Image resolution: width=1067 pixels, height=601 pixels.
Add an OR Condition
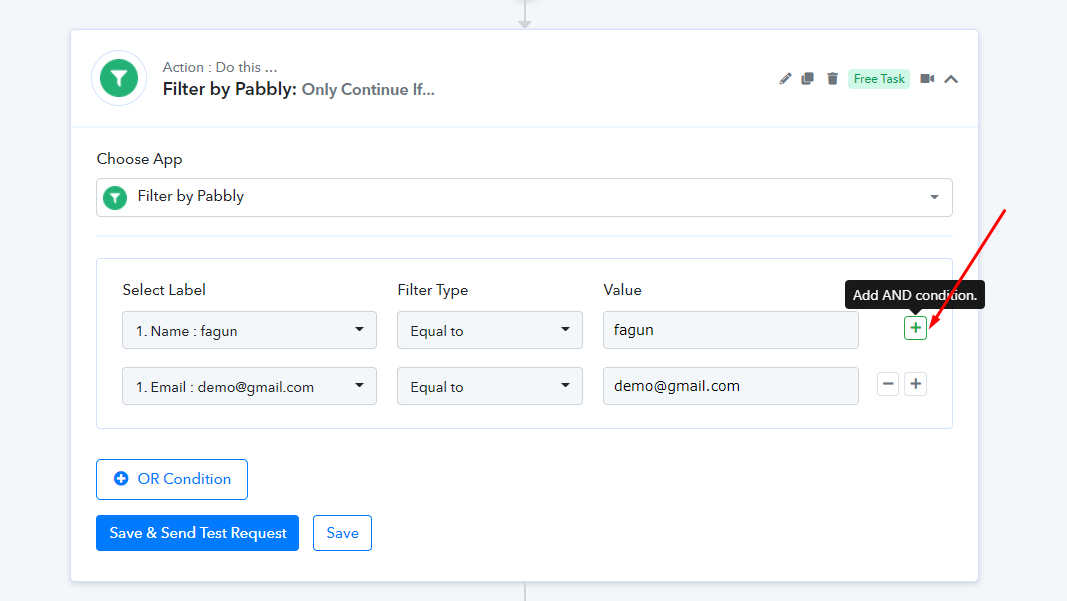pos(172,479)
